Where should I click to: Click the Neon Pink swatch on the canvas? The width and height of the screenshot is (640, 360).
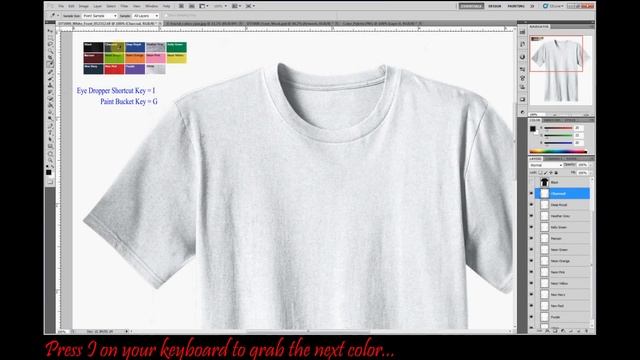tap(156, 58)
